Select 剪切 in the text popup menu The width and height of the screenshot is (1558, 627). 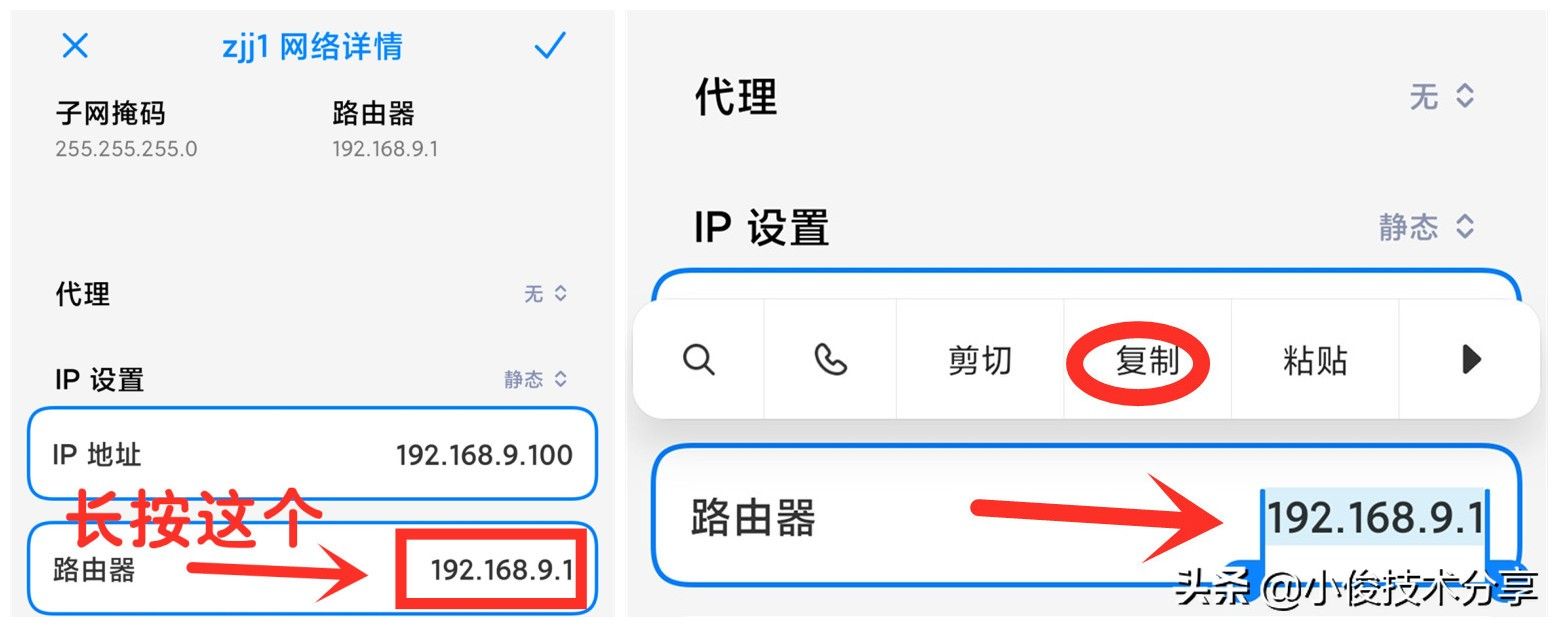[980, 360]
